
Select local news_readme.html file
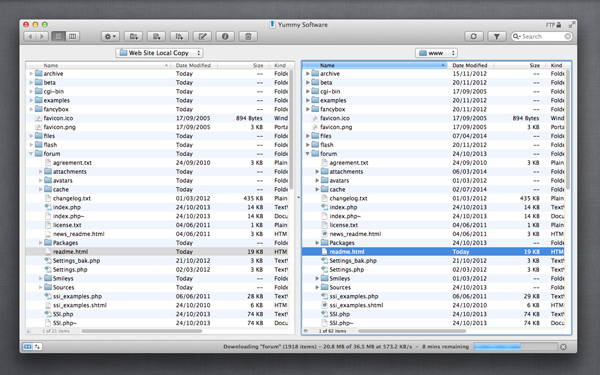pos(78,234)
